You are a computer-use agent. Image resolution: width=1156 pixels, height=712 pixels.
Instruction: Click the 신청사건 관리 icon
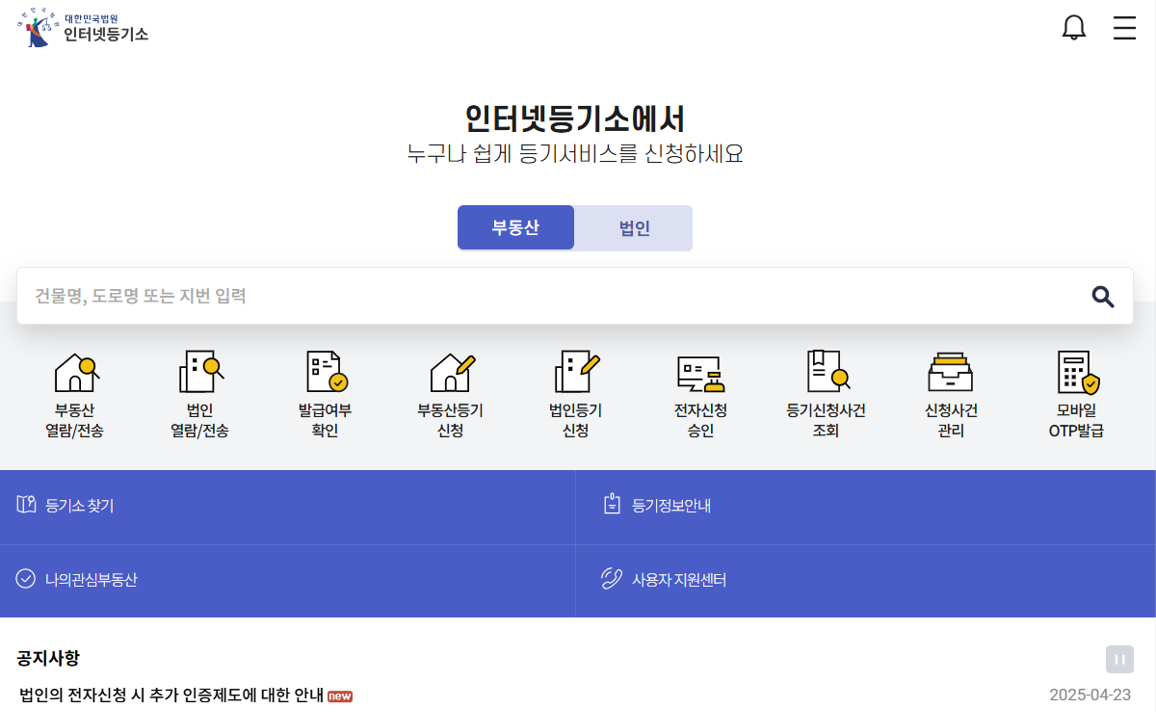pos(950,392)
